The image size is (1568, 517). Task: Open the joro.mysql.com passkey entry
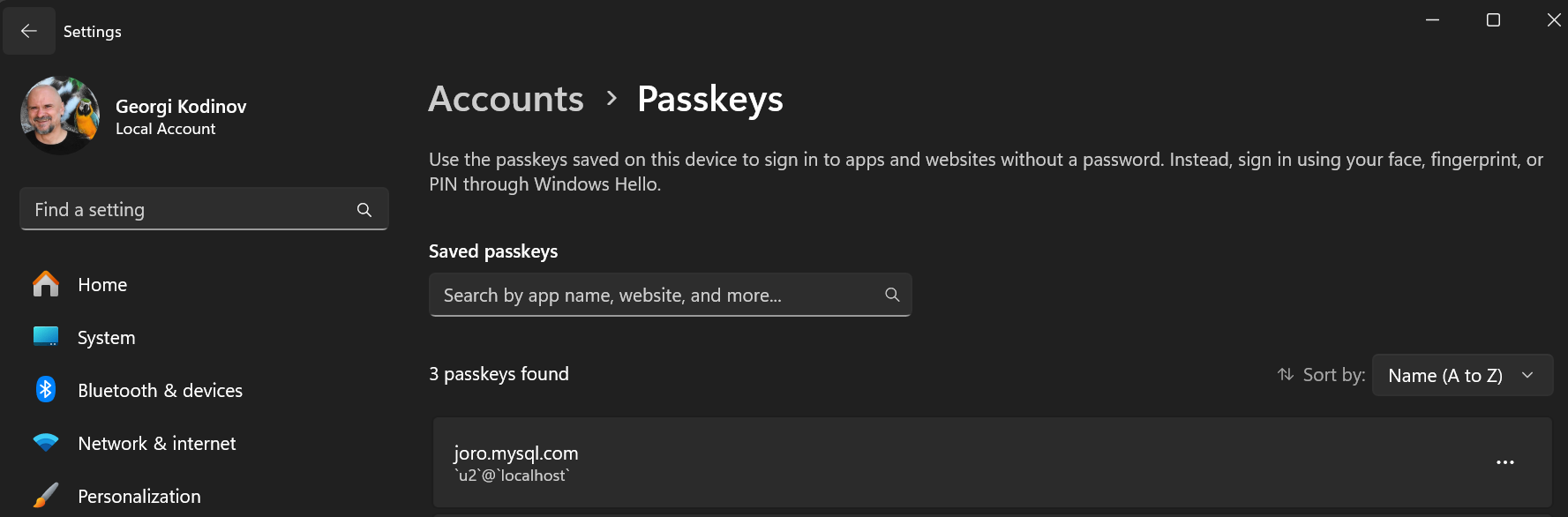click(882, 462)
